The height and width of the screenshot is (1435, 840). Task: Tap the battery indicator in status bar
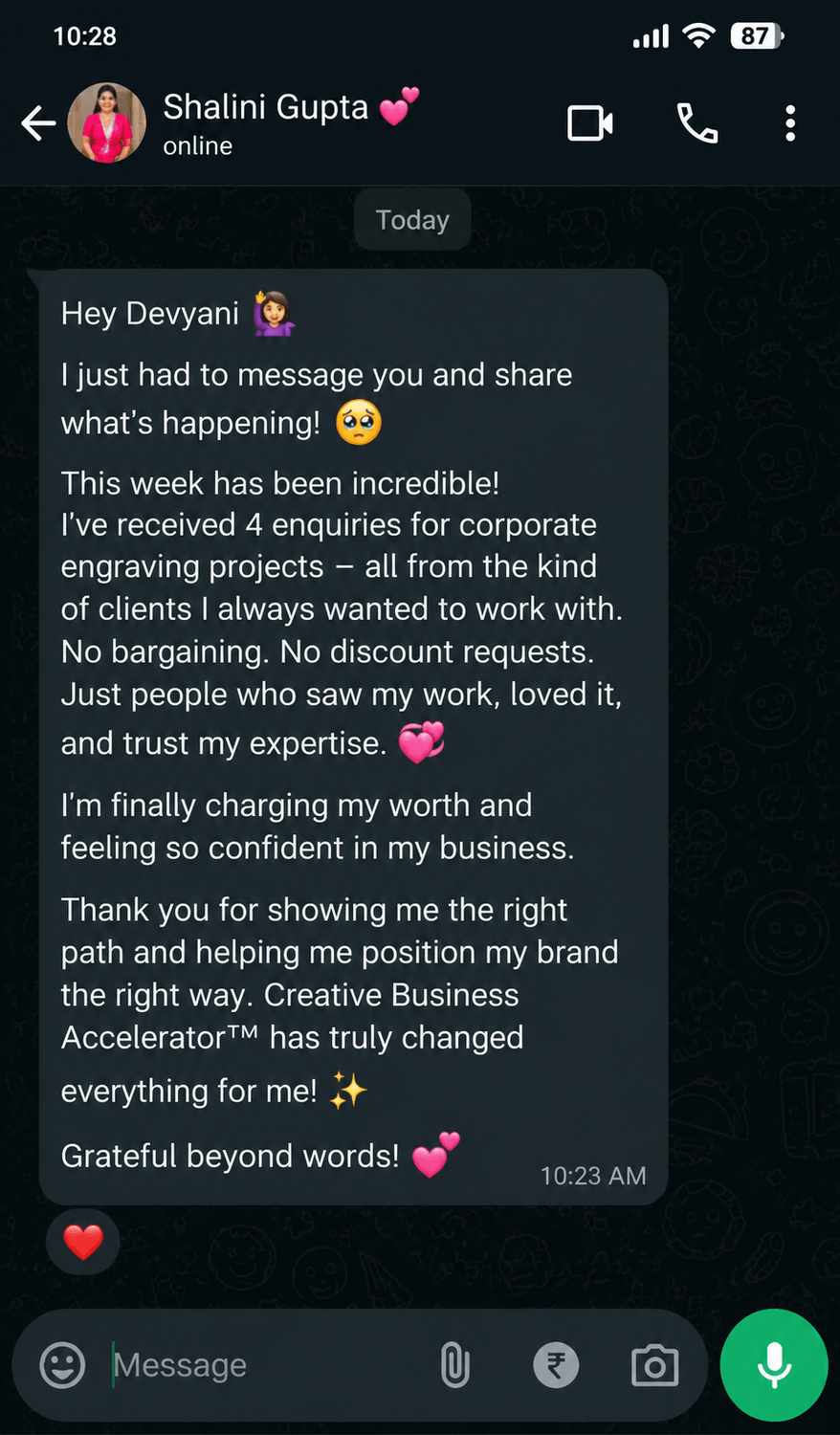point(757,36)
